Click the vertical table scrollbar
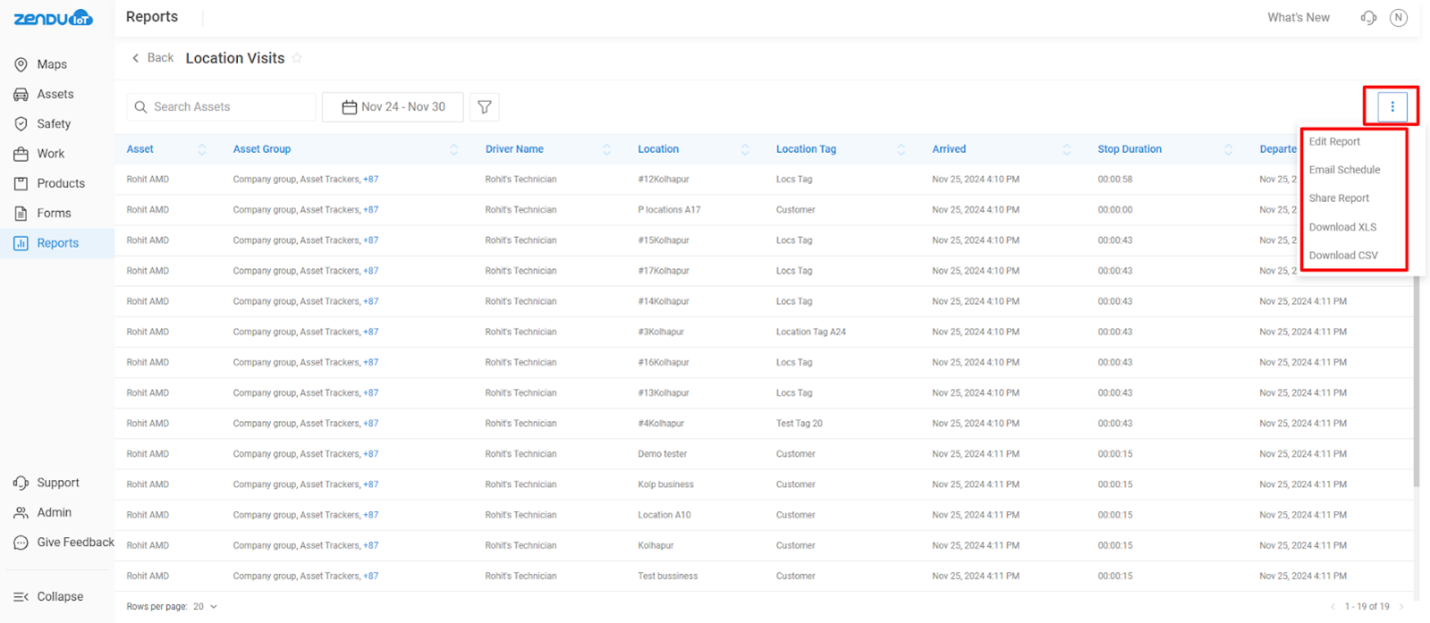 pos(1416,380)
